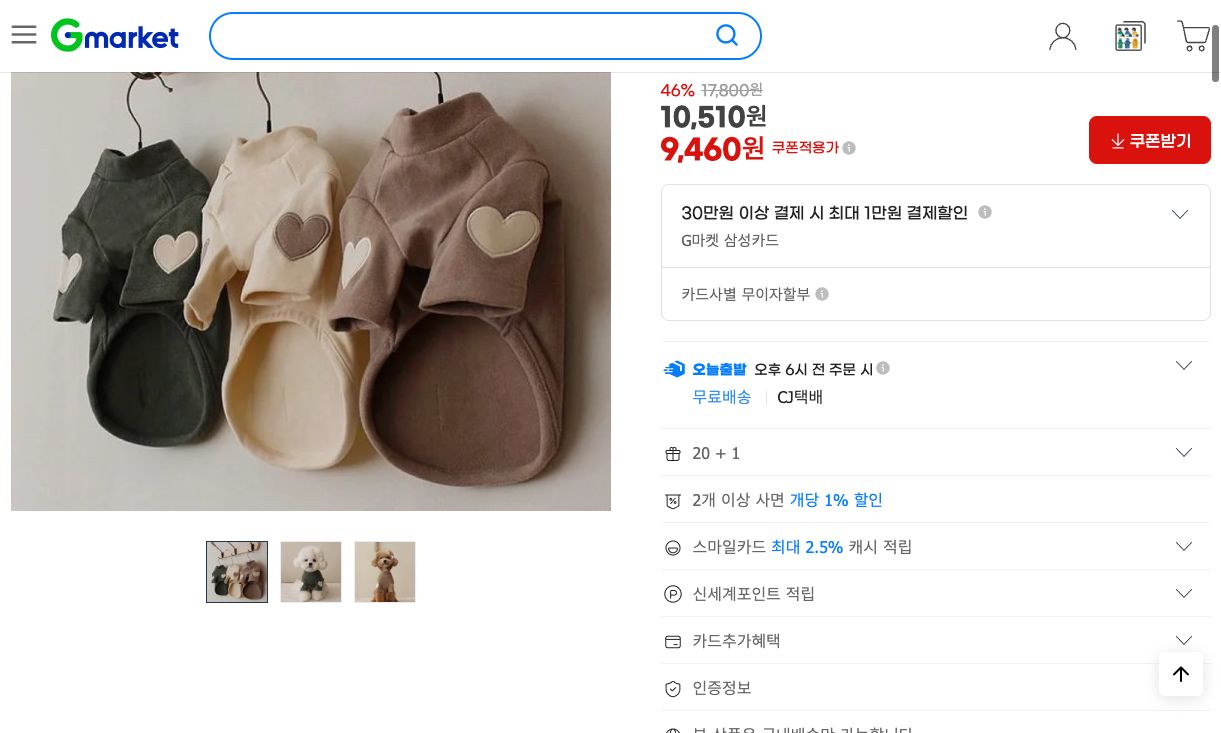Open the 무료배송 link
The width and height of the screenshot is (1221, 733).
(x=722, y=397)
